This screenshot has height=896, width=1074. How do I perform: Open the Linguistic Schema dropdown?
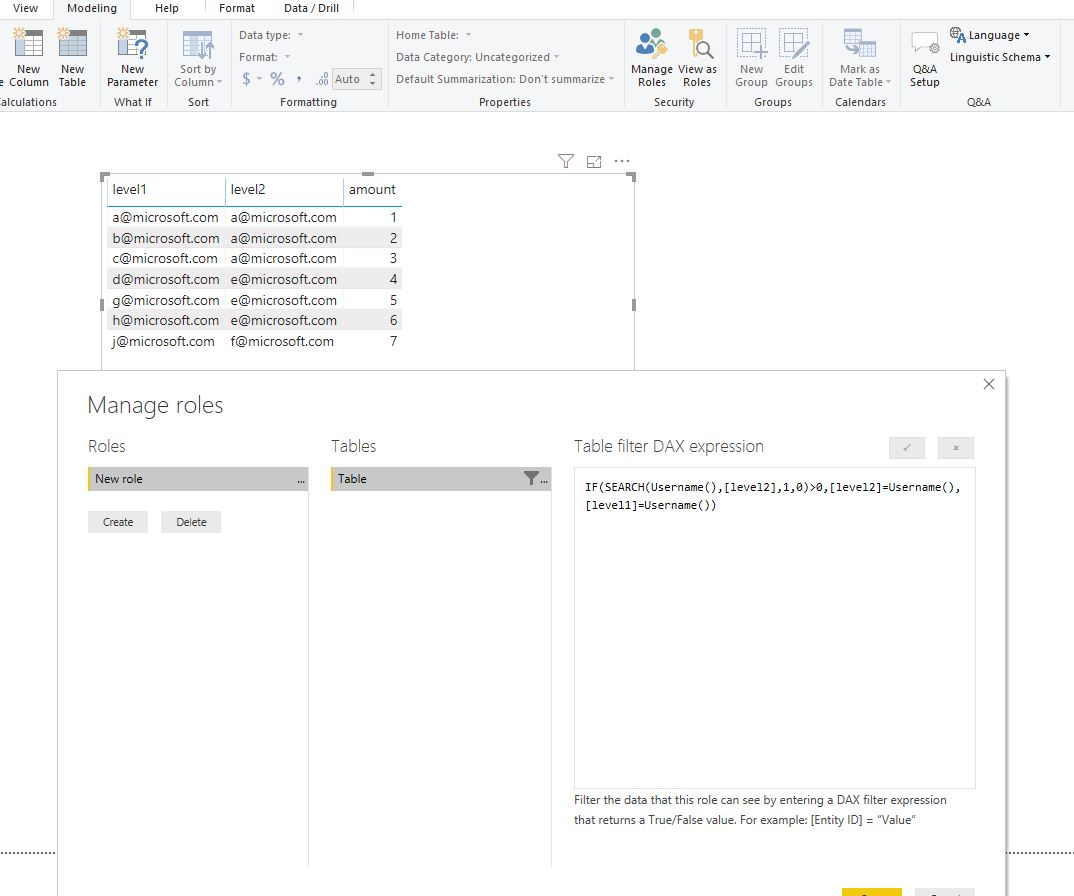click(999, 57)
